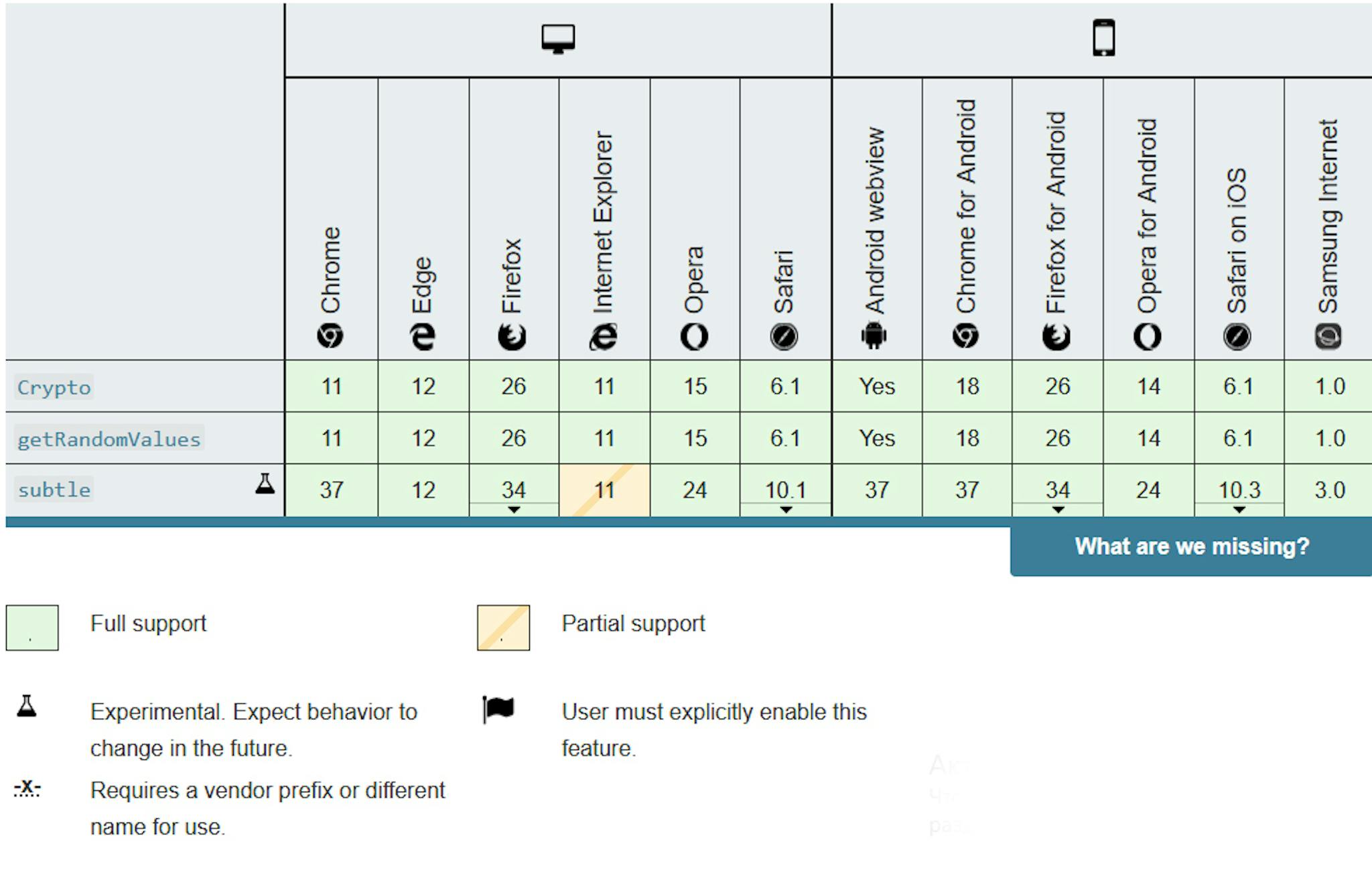
Task: Open the getRandomValues method link
Action: (109, 439)
